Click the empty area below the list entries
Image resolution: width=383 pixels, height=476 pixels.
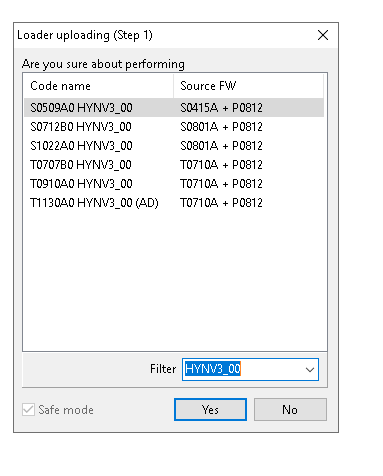click(175, 280)
